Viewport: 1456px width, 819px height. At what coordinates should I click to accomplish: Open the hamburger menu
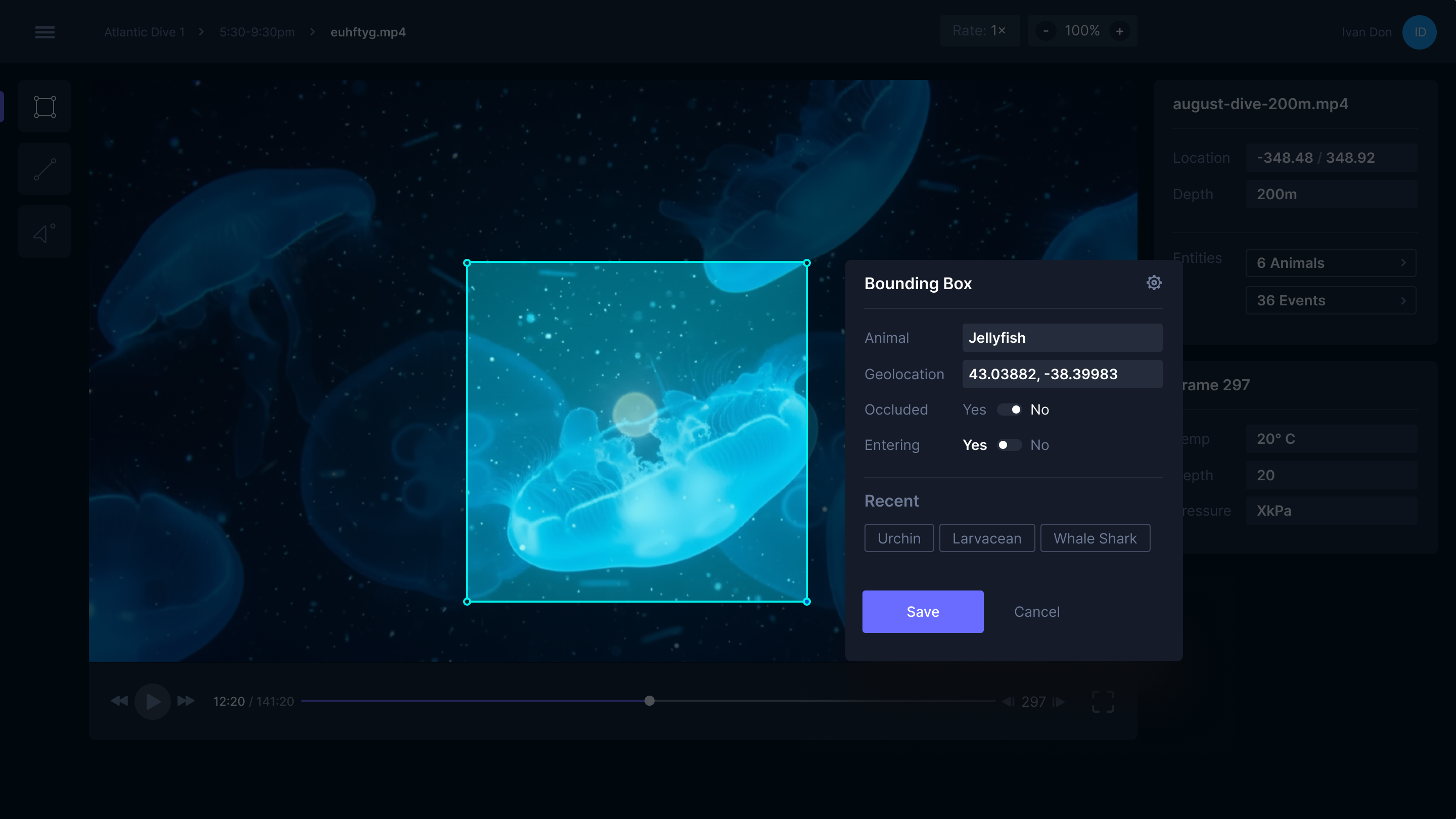coord(44,32)
